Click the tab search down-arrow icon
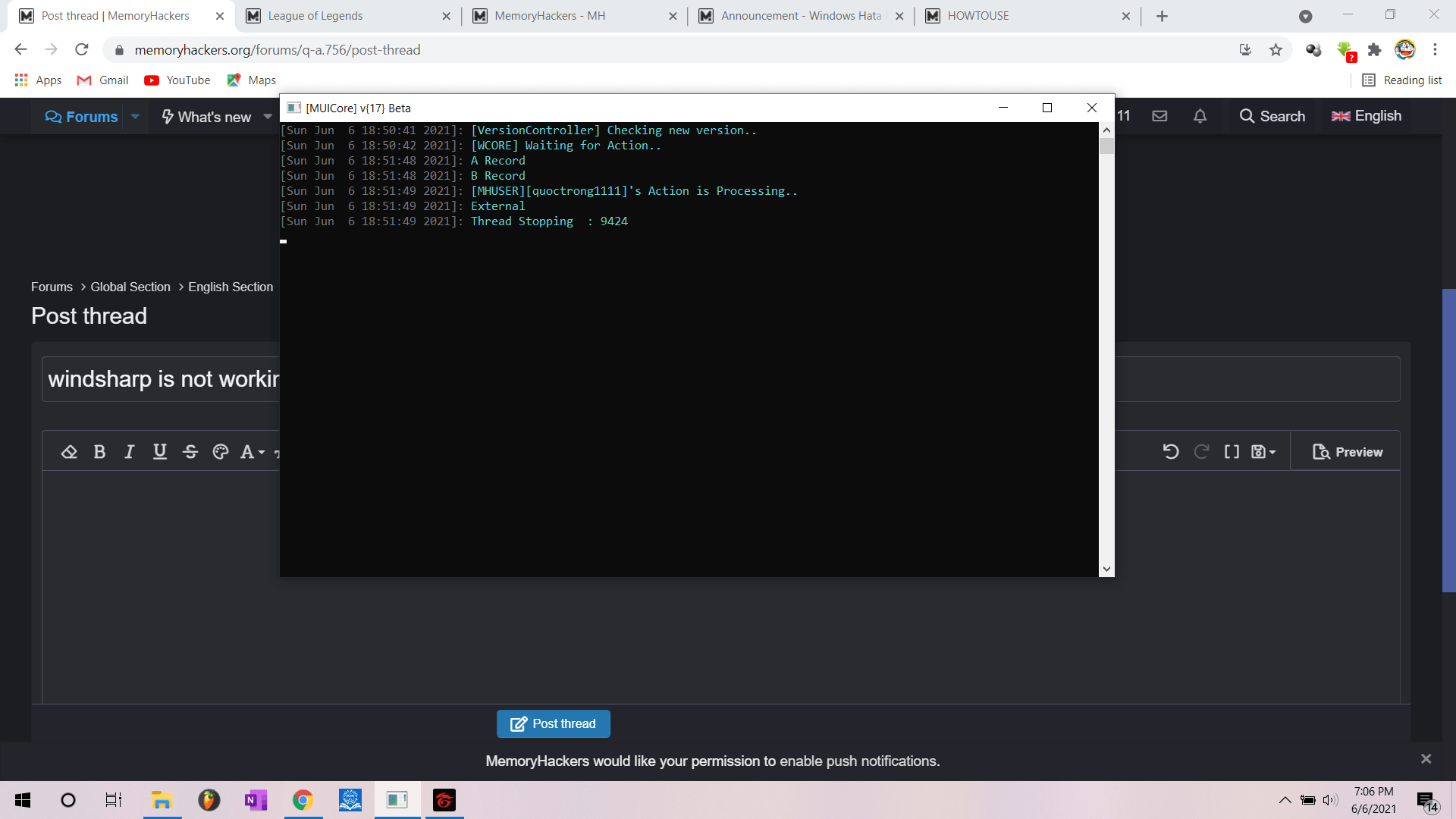Image resolution: width=1456 pixels, height=819 pixels. point(1305,16)
